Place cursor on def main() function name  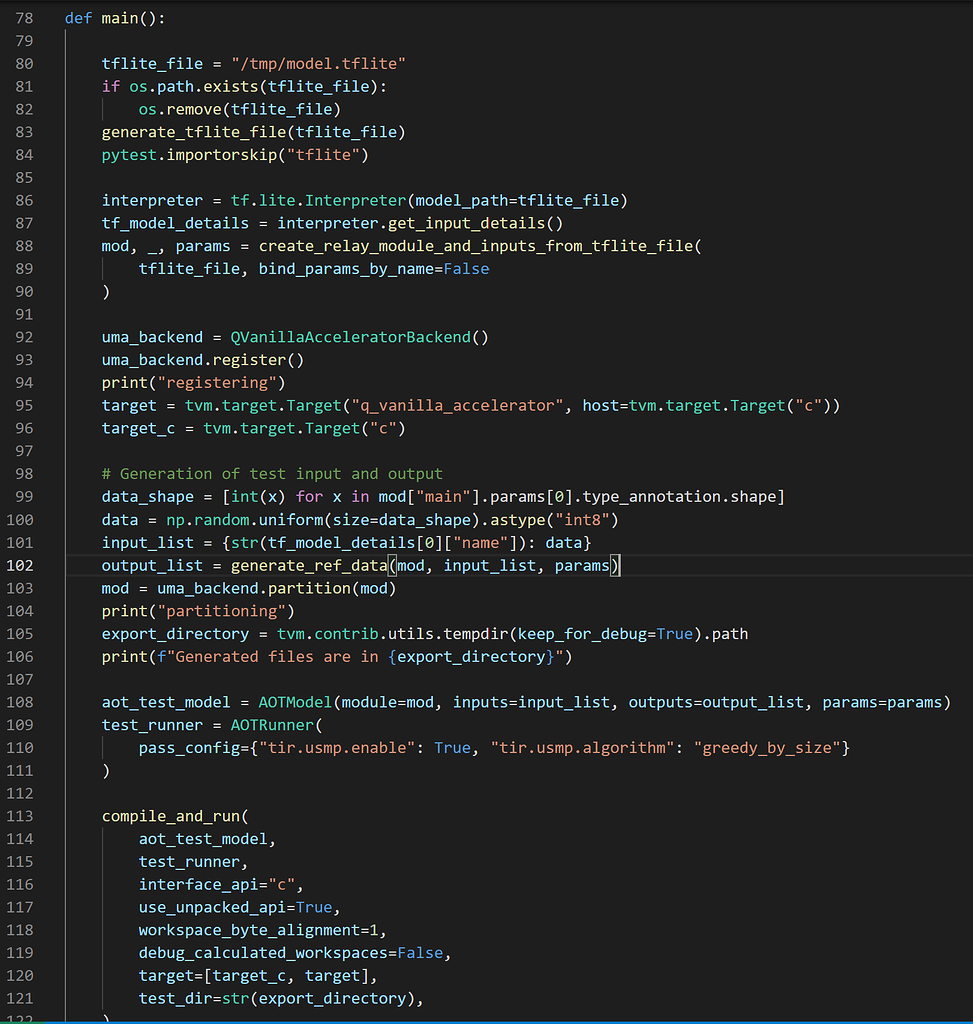(x=119, y=18)
